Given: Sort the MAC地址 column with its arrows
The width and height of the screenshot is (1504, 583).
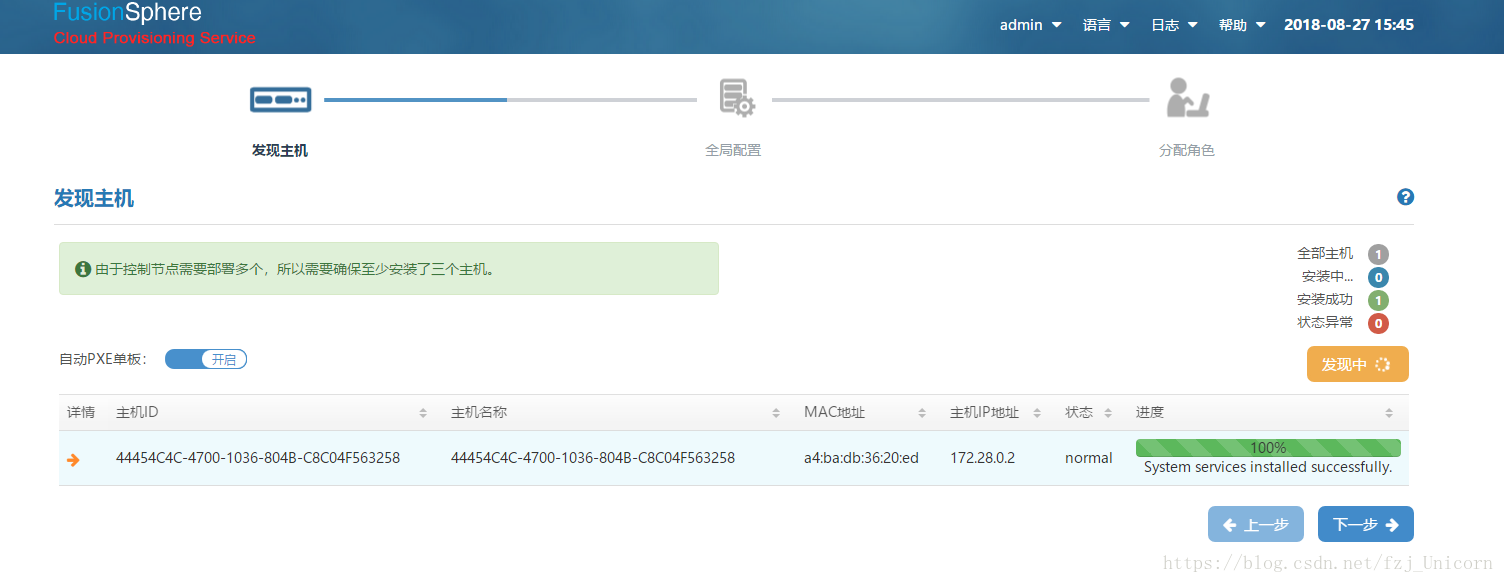Looking at the screenshot, I should (922, 411).
